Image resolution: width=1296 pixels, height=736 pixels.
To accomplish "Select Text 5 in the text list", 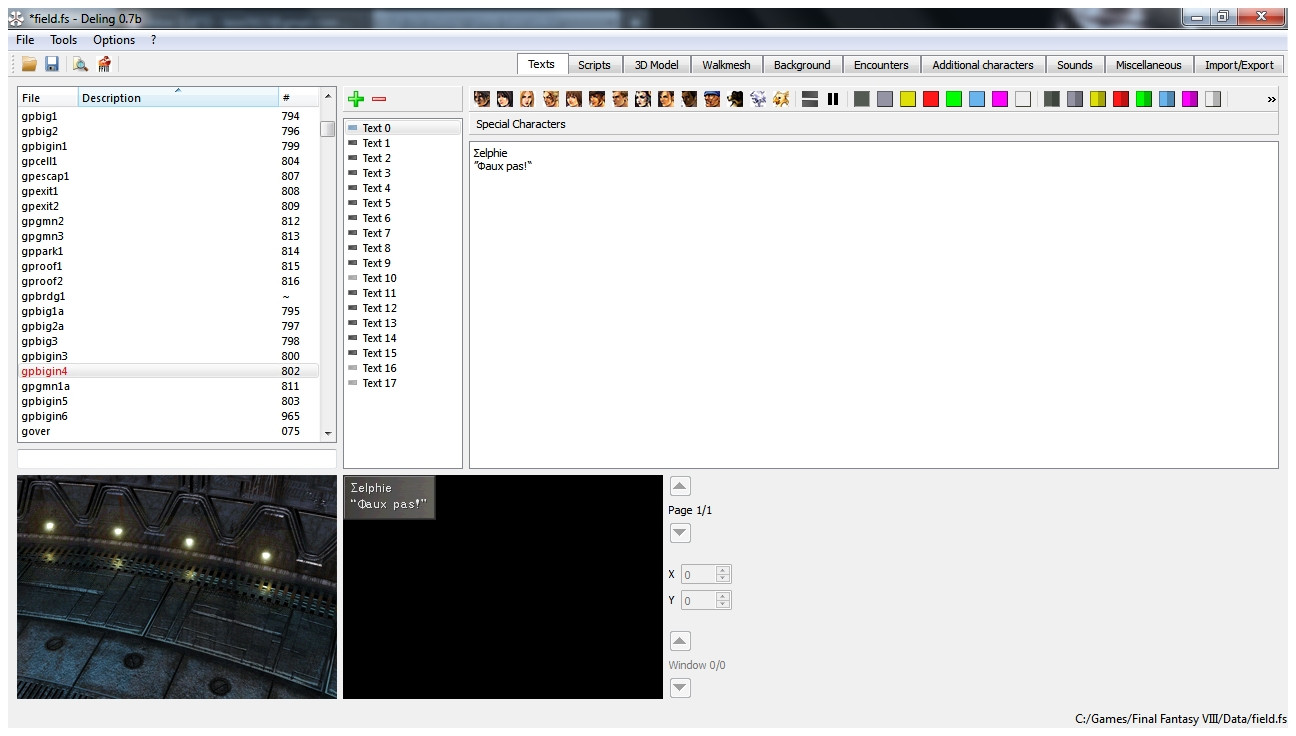I will (x=402, y=203).
